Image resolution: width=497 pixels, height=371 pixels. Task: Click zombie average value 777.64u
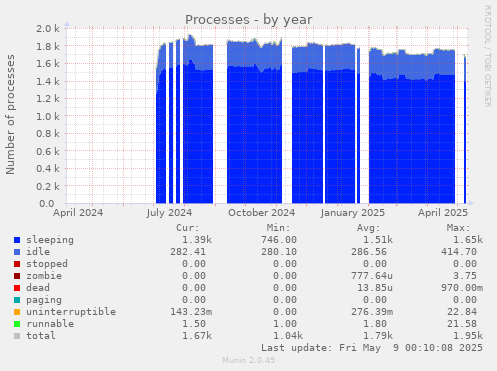372,276
